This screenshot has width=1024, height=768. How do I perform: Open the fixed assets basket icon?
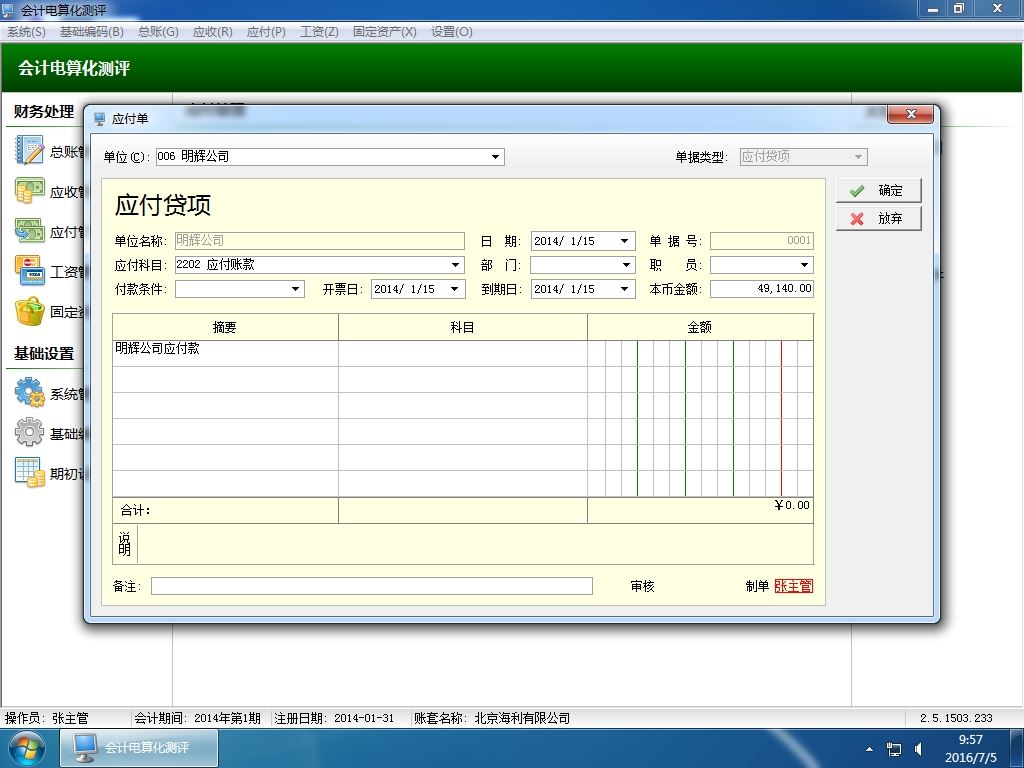click(29, 311)
